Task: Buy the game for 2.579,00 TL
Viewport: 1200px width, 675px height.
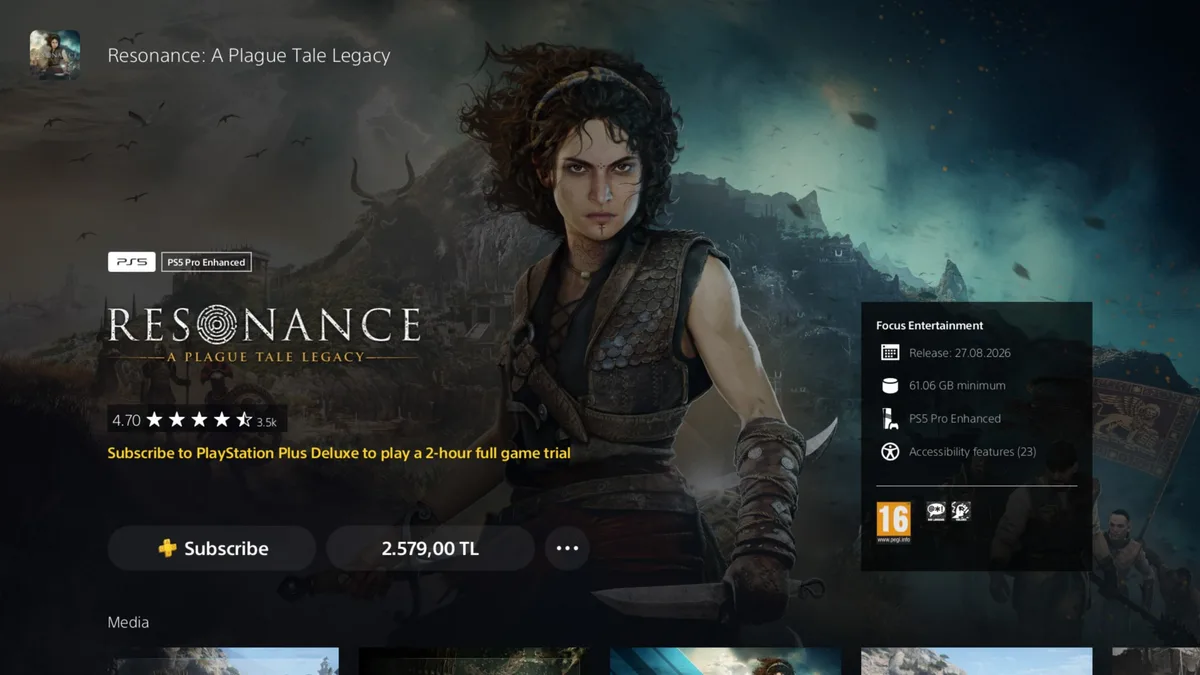Action: 430,548
